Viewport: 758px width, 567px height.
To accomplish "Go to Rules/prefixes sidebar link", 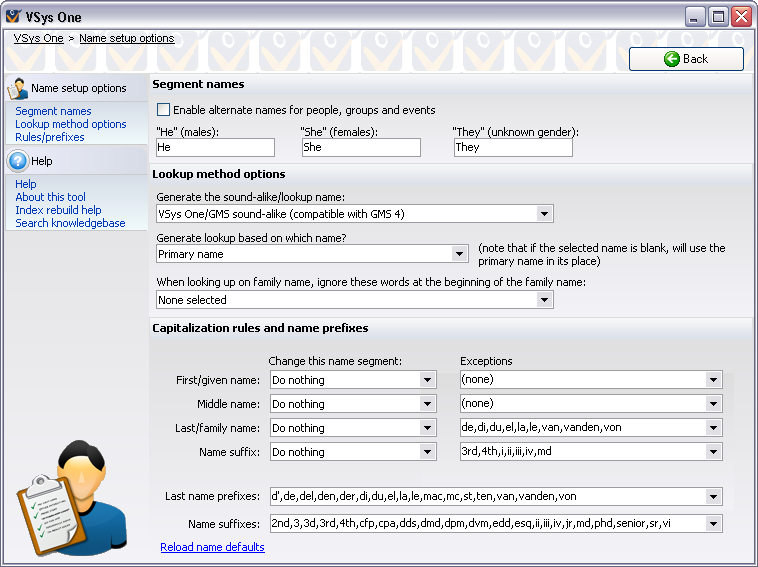I will point(50,137).
